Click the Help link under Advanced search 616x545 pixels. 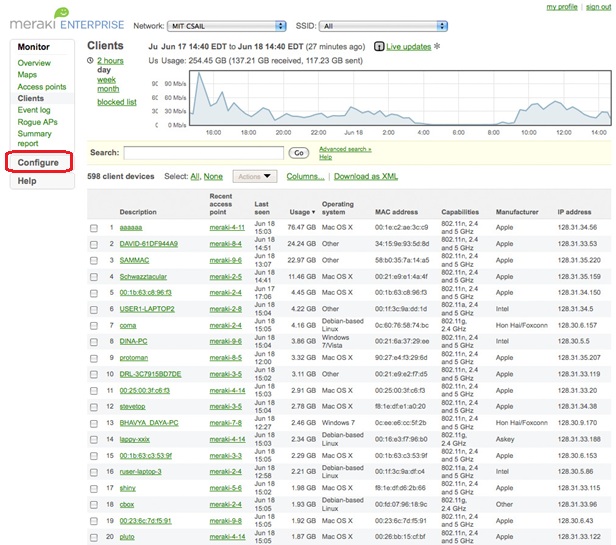click(325, 157)
